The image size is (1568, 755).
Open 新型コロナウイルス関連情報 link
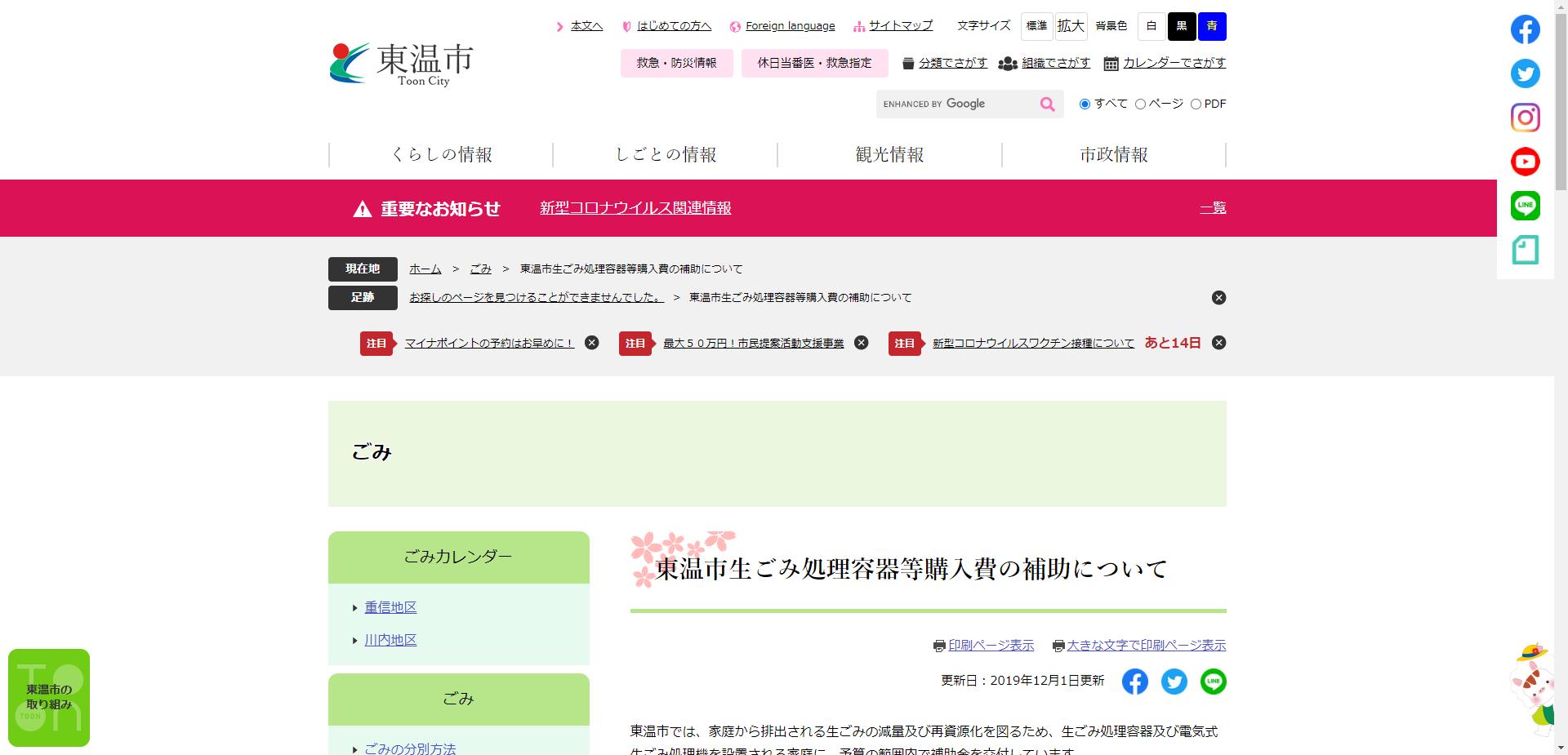click(635, 208)
